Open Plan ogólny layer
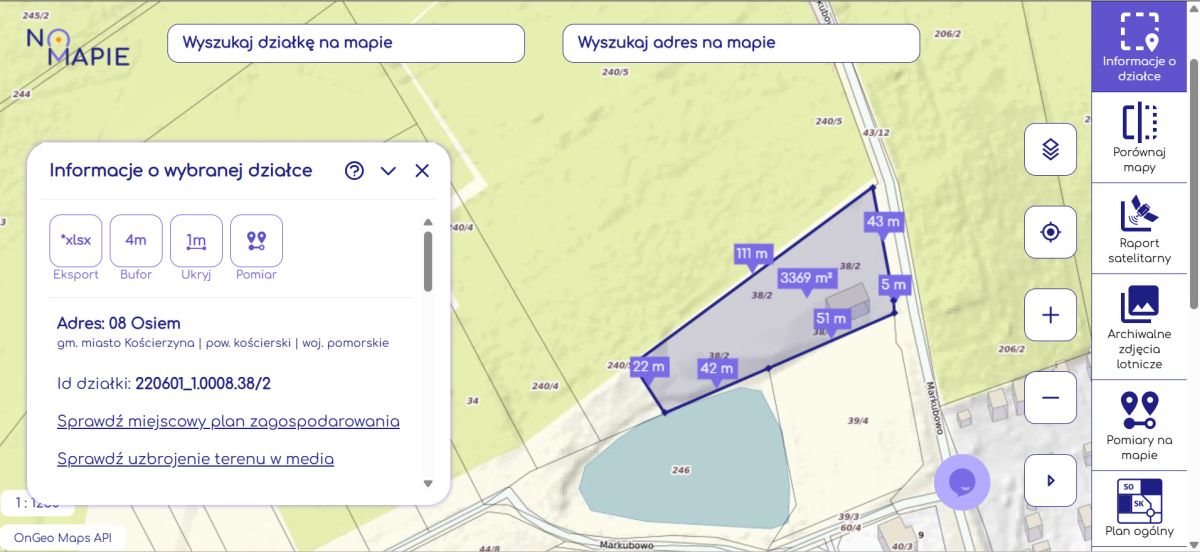Image resolution: width=1200 pixels, height=552 pixels. (x=1139, y=508)
